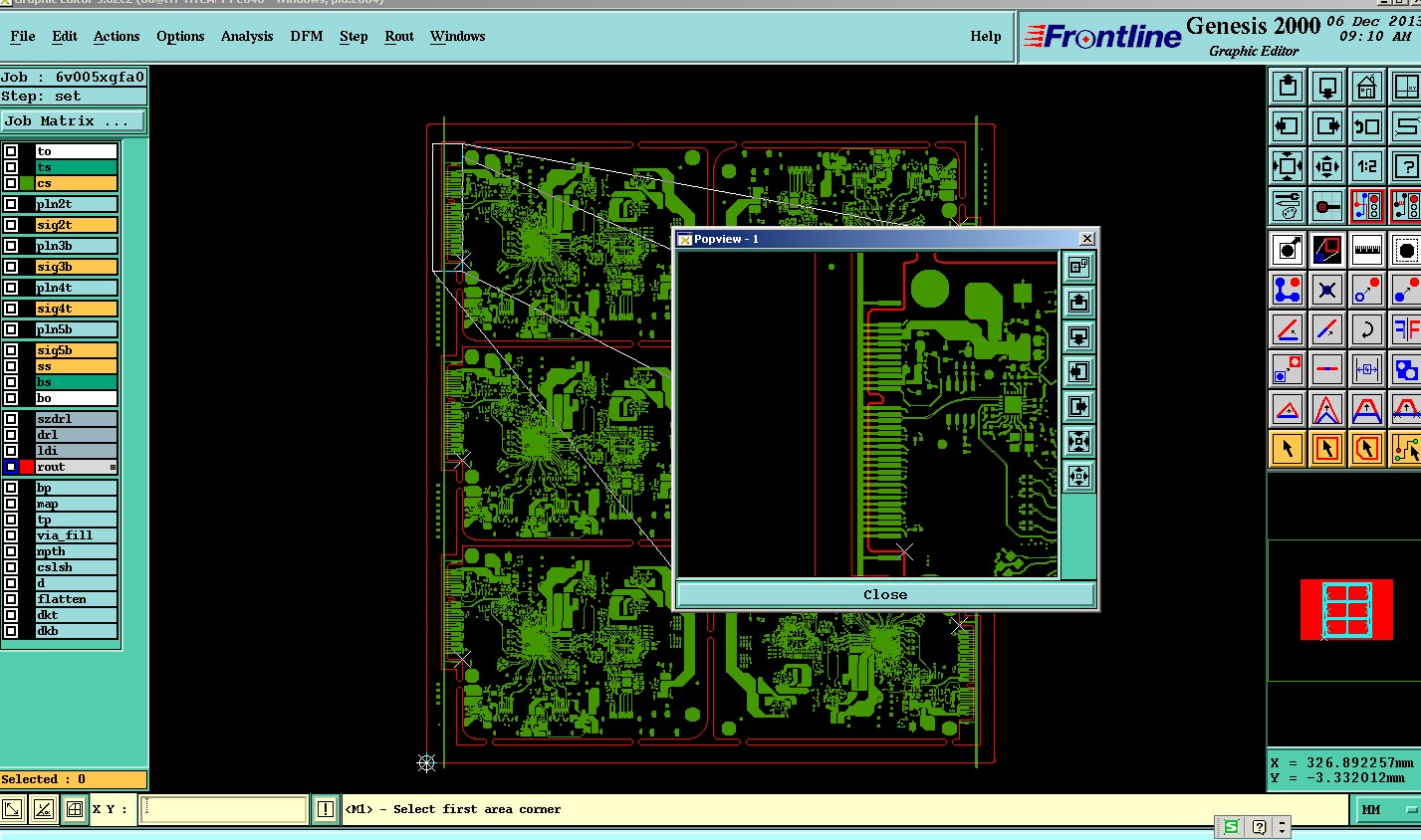The height and width of the screenshot is (840, 1421).
Task: Select the plain arrow pointer tool
Action: tap(1288, 449)
